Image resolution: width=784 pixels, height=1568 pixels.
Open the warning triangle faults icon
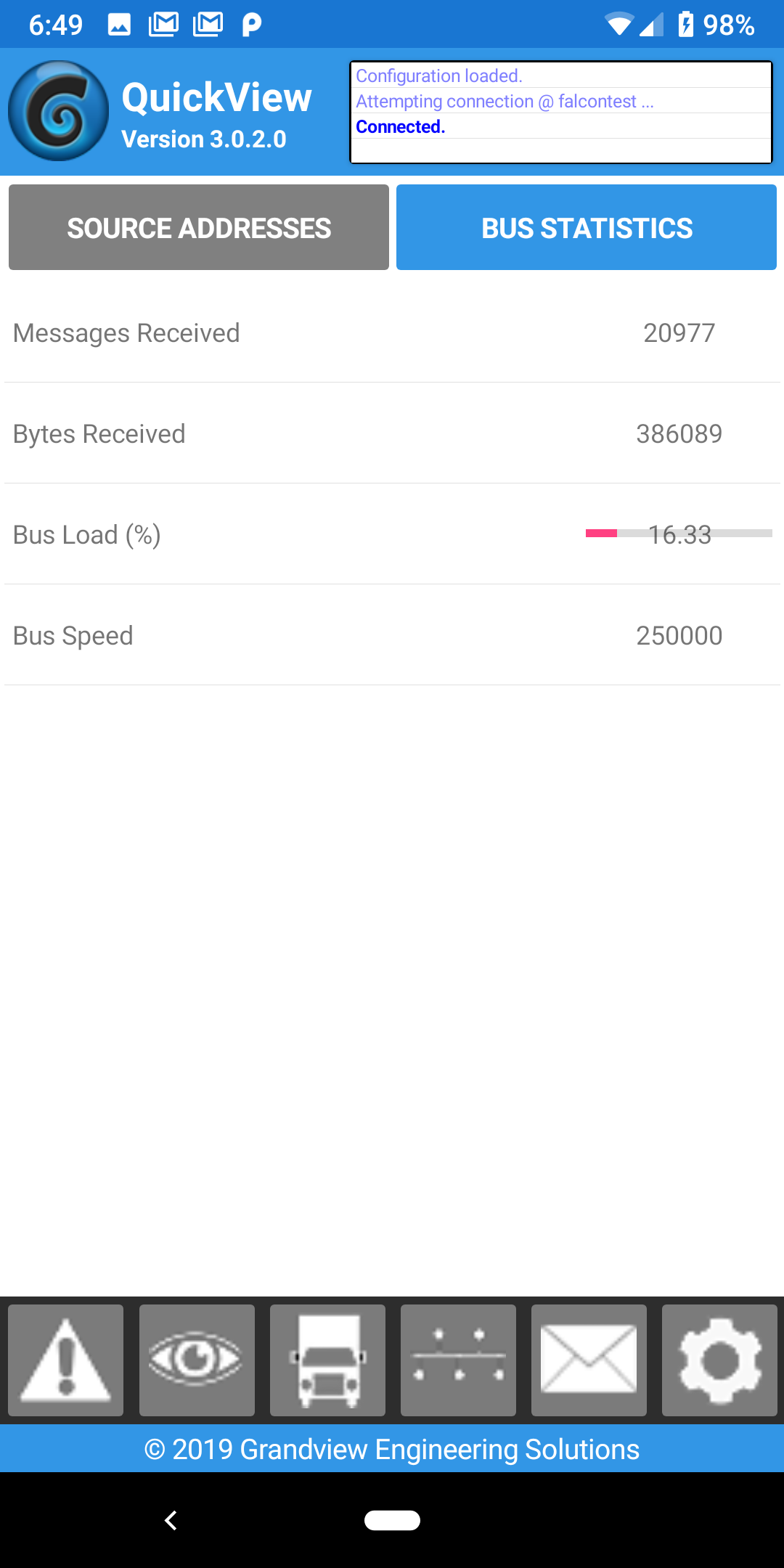(65, 1360)
